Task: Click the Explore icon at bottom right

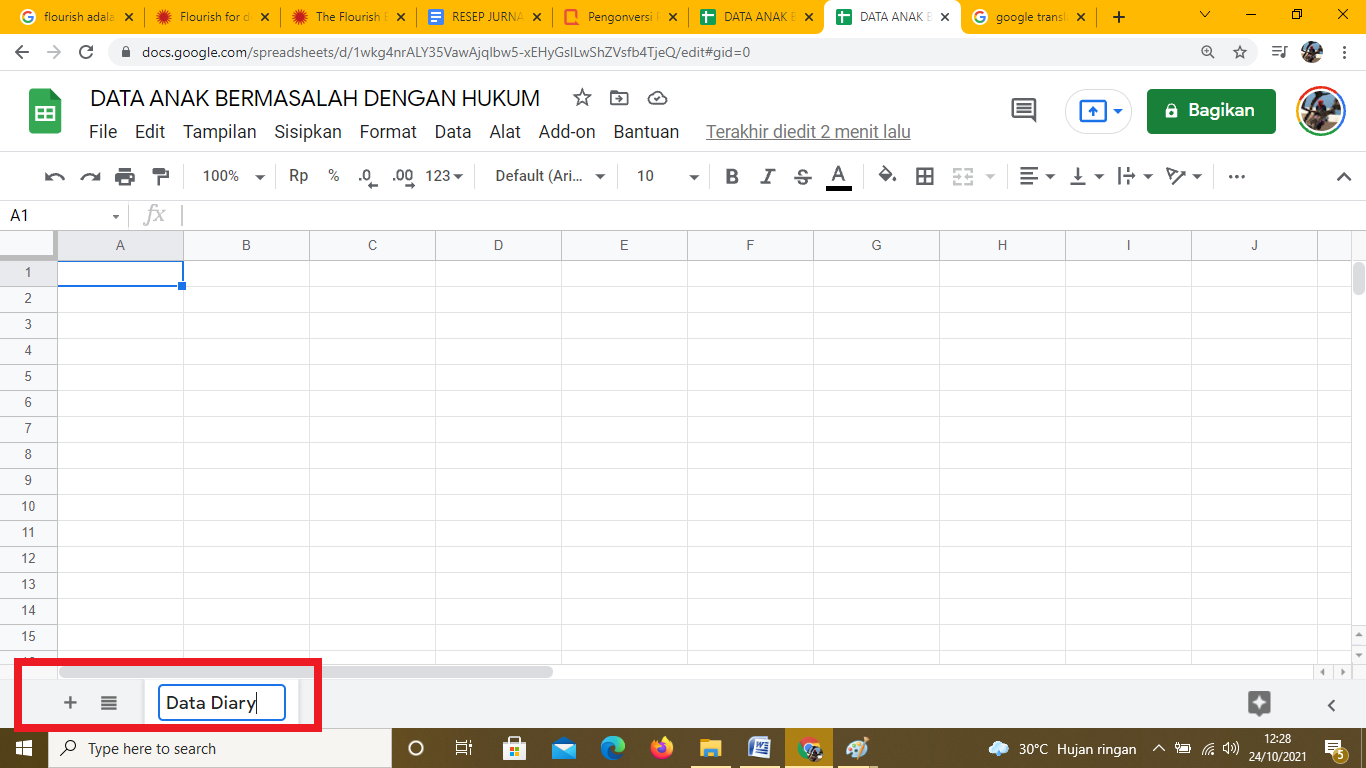Action: pos(1259,703)
